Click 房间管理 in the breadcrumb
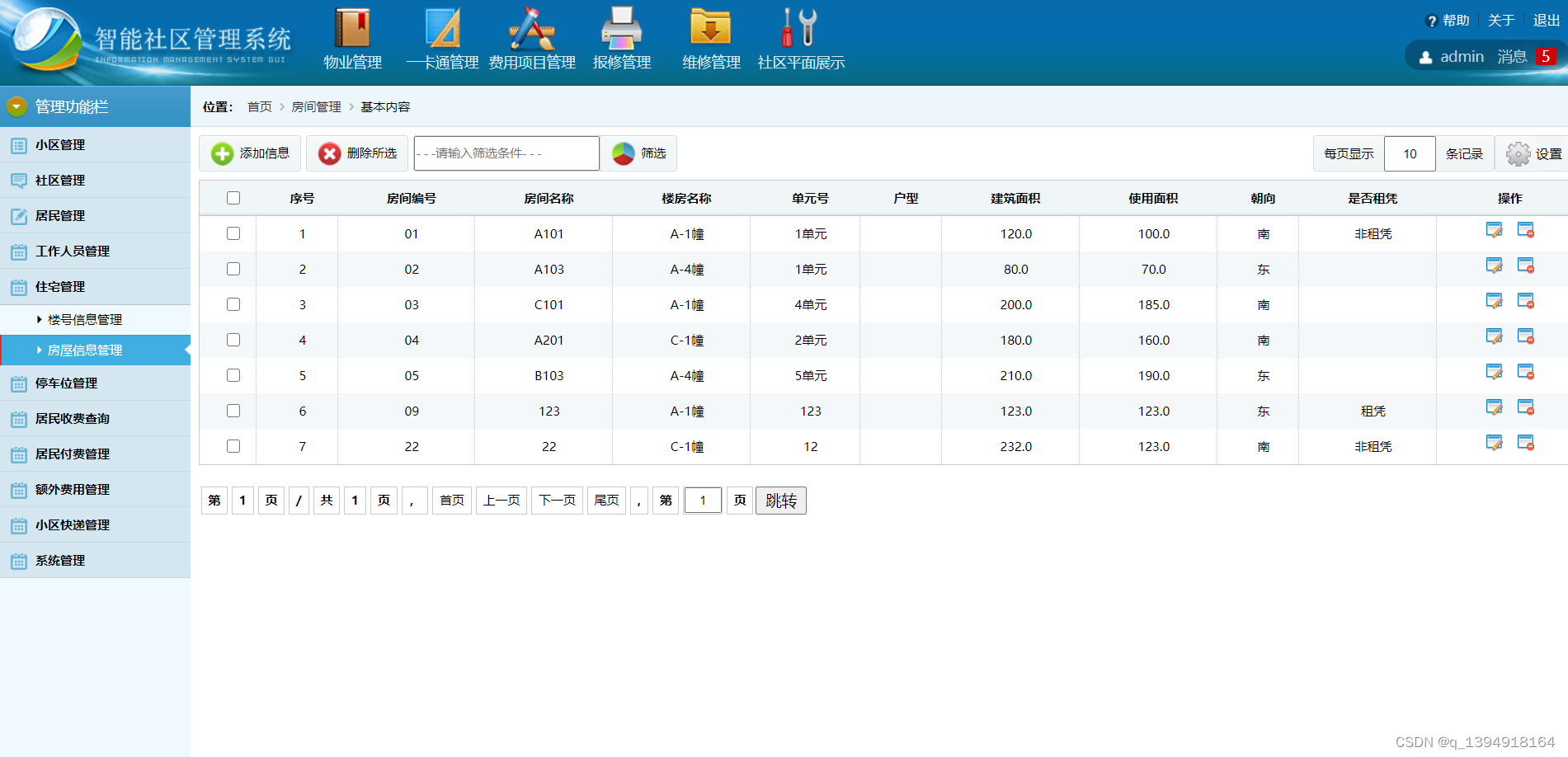This screenshot has width=1568, height=757. click(x=316, y=107)
